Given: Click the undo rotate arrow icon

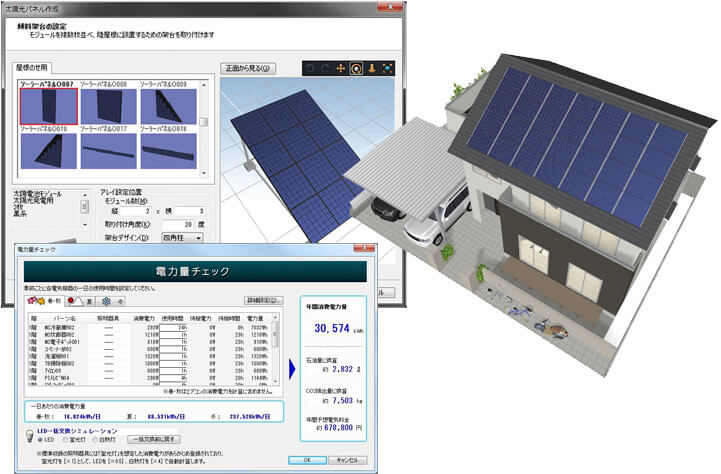Looking at the screenshot, I should coord(311,69).
